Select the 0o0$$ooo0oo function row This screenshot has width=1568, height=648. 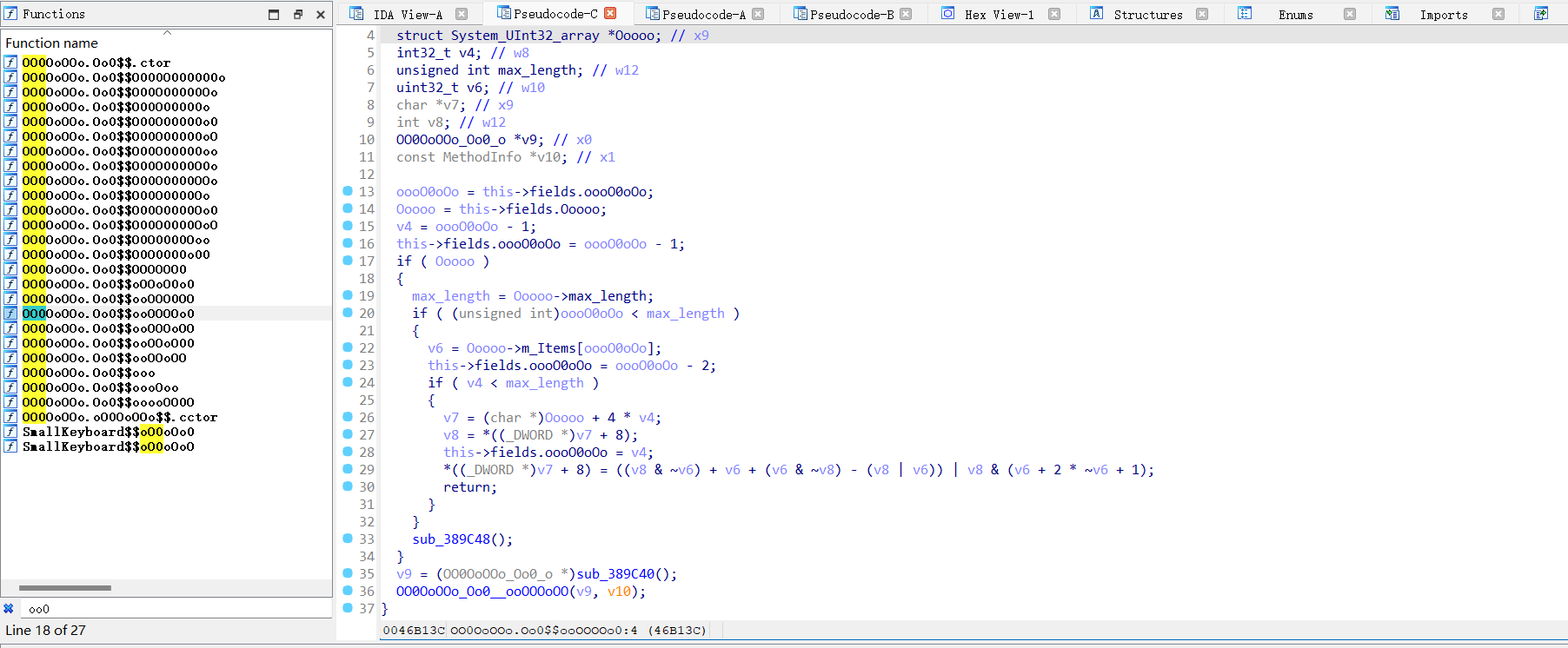coord(166,387)
